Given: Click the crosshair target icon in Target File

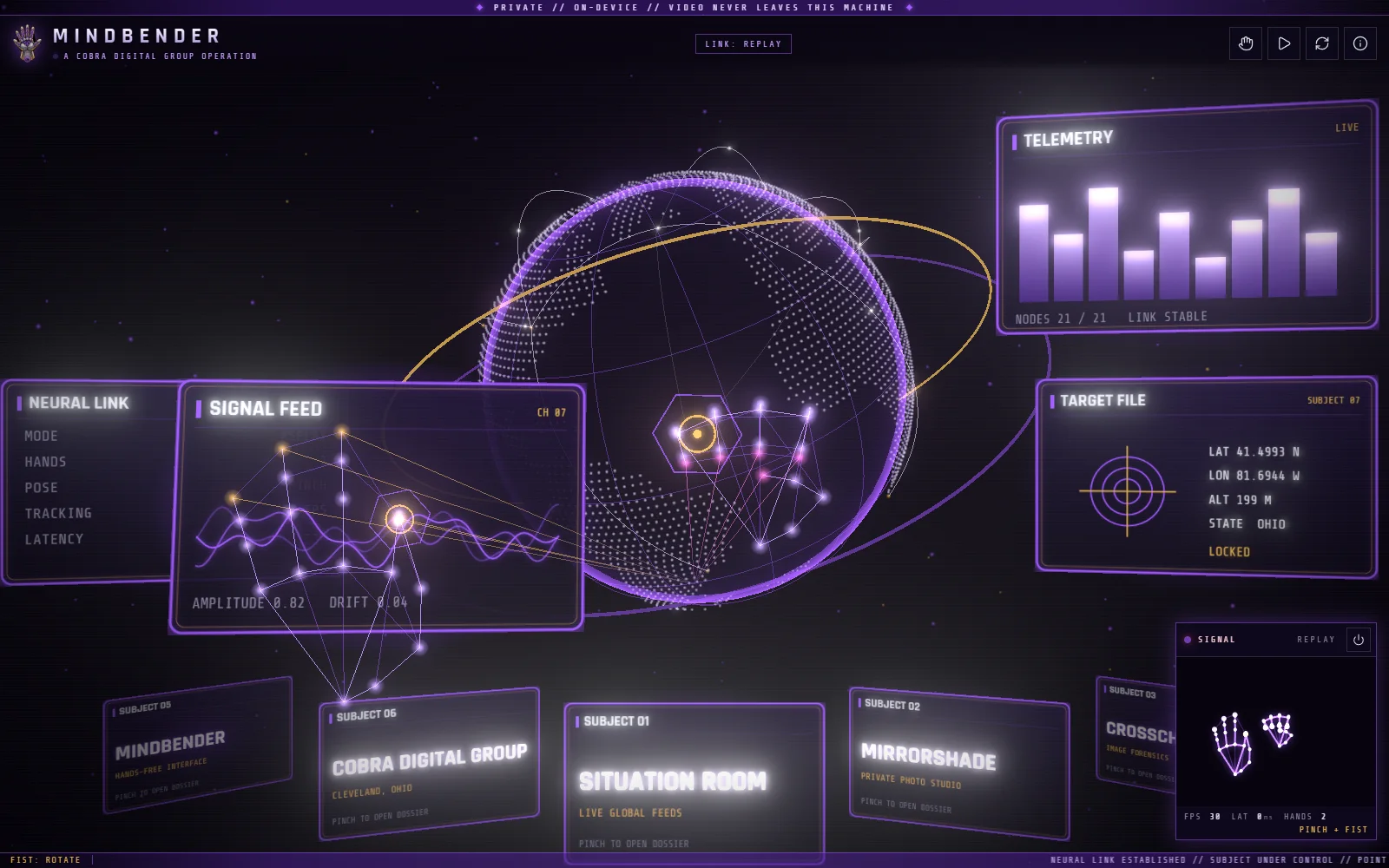Looking at the screenshot, I should (1127, 491).
